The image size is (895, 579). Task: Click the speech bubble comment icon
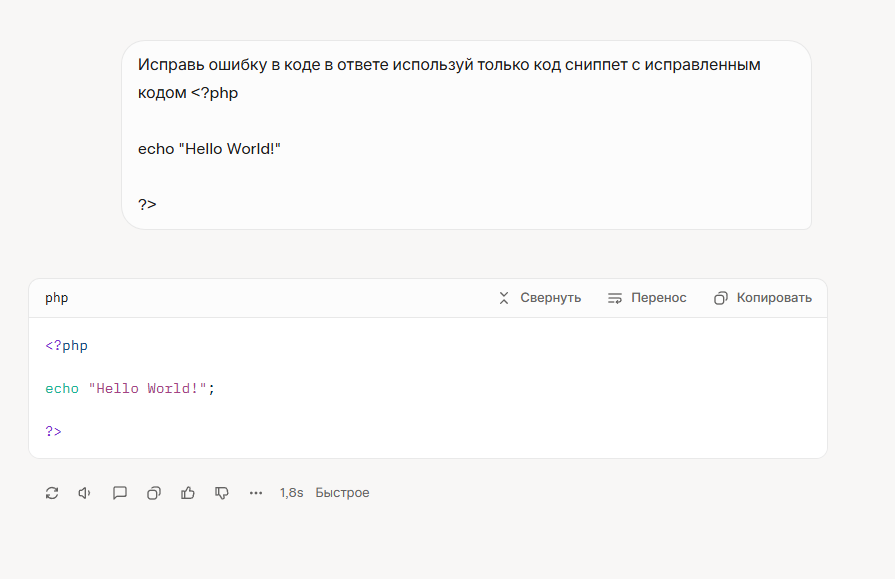[120, 493]
